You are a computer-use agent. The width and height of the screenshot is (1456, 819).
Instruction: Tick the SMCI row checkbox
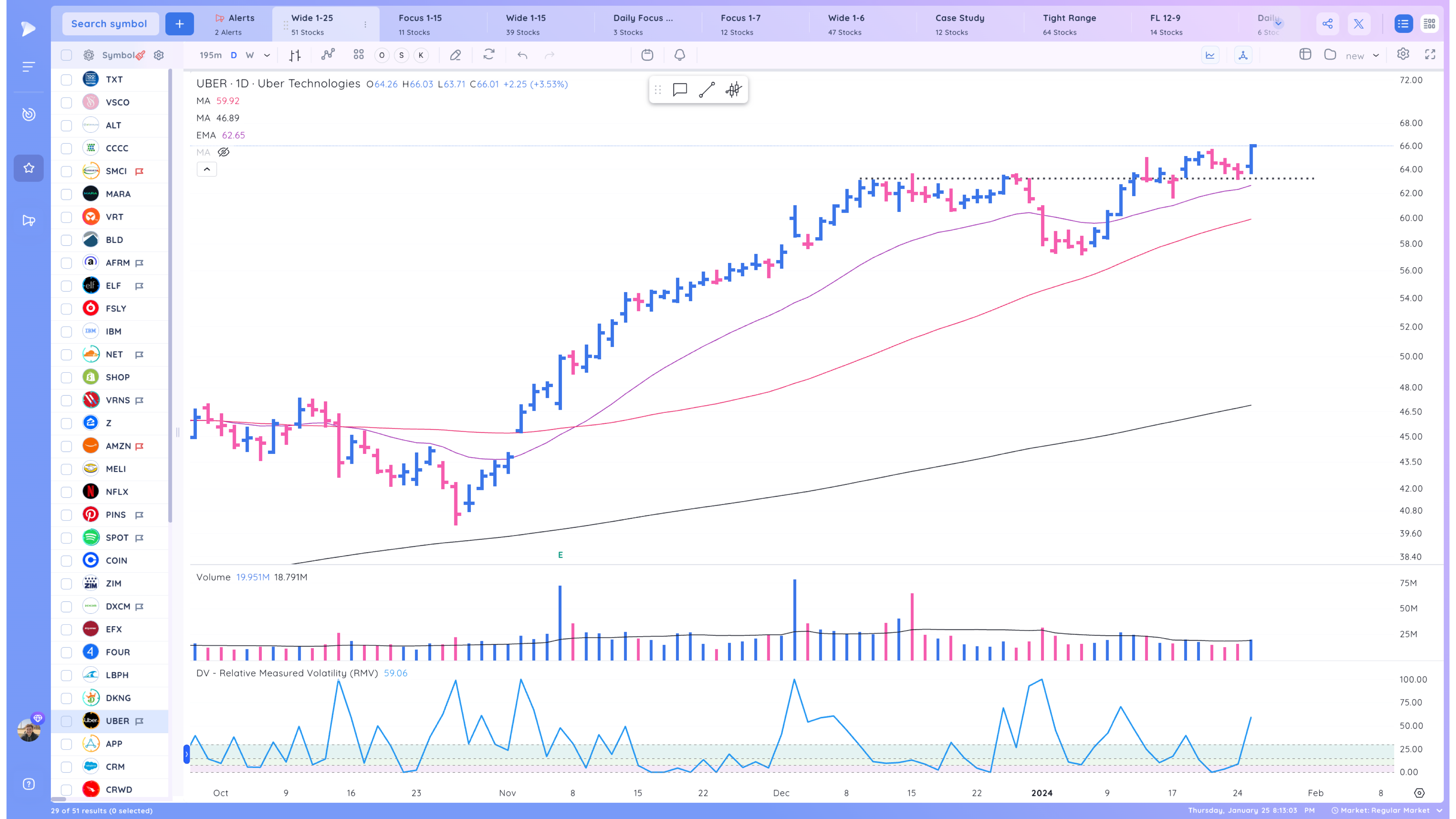[x=66, y=171]
